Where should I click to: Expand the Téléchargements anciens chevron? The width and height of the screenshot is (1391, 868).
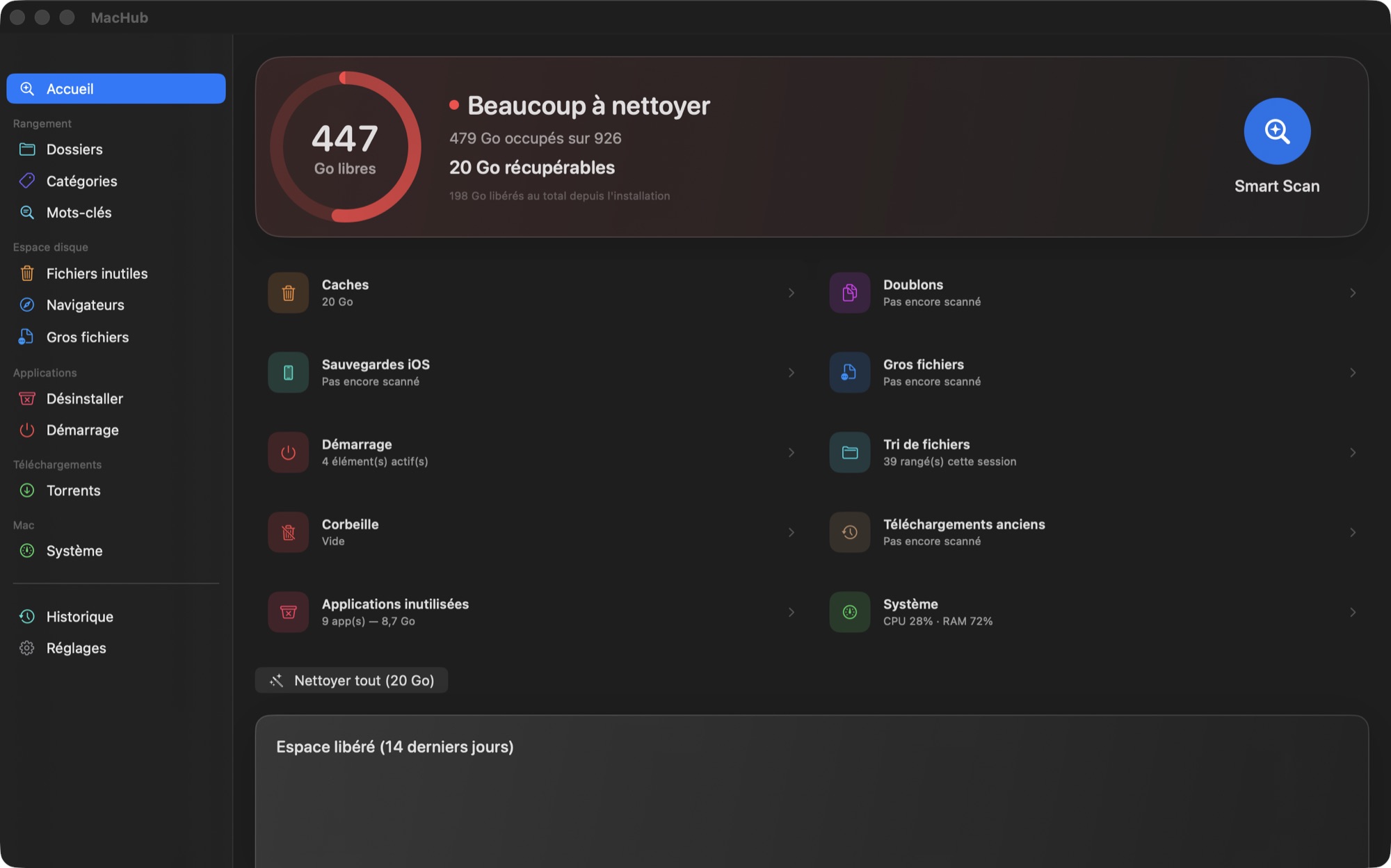1353,533
